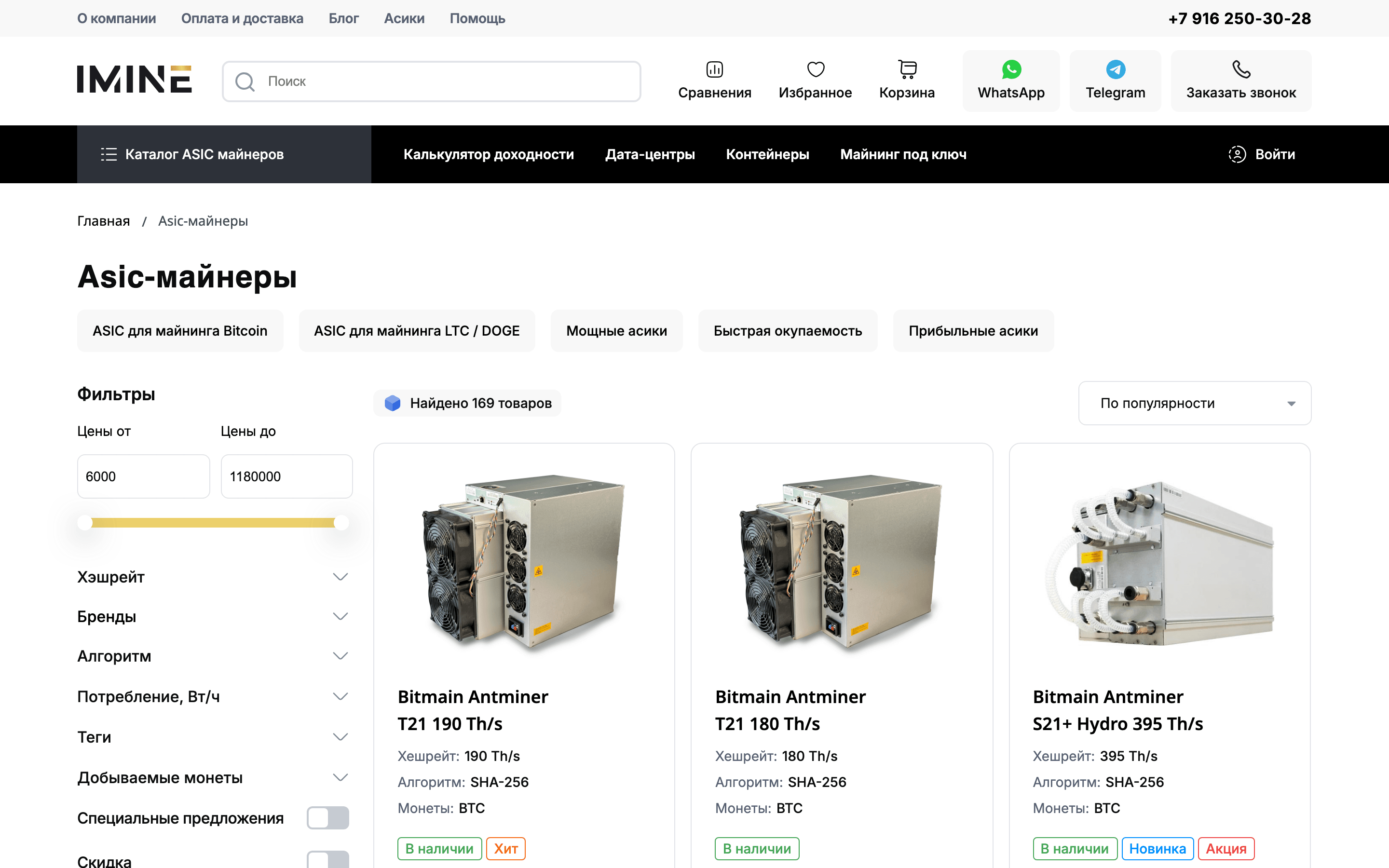Image resolution: width=1389 pixels, height=868 pixels.
Task: Click the search magnifier icon
Action: 245,81
